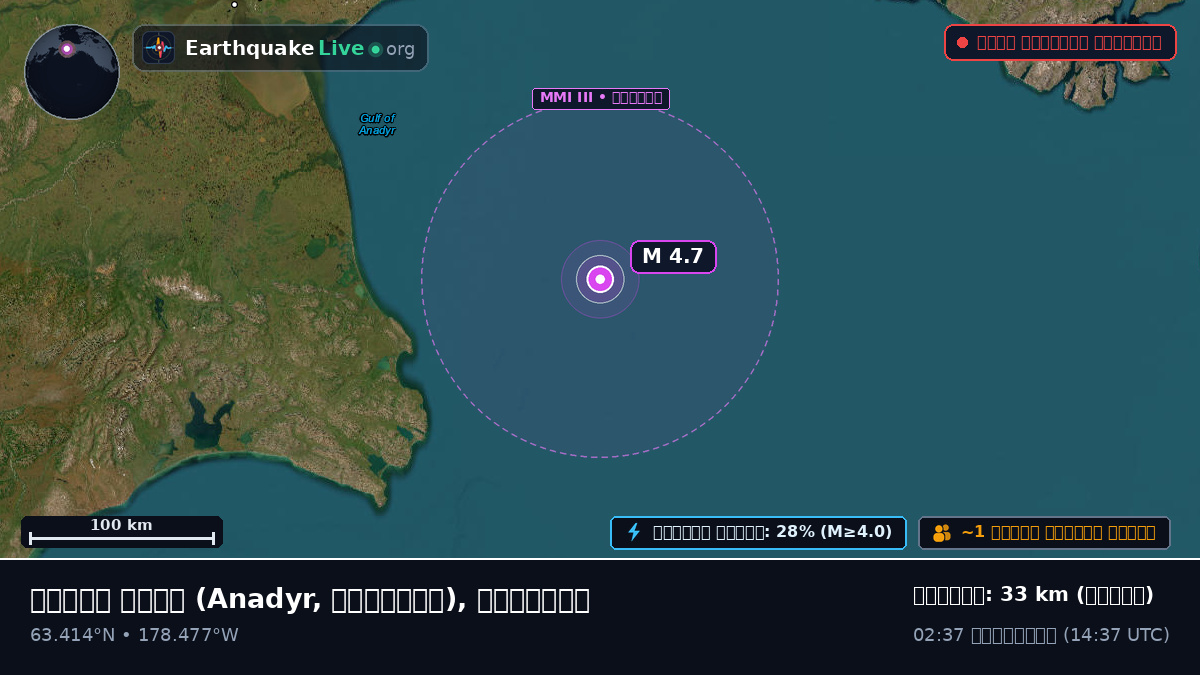Click the Anadyr location headline
1200x675 pixels.
pyautogui.click(x=310, y=599)
